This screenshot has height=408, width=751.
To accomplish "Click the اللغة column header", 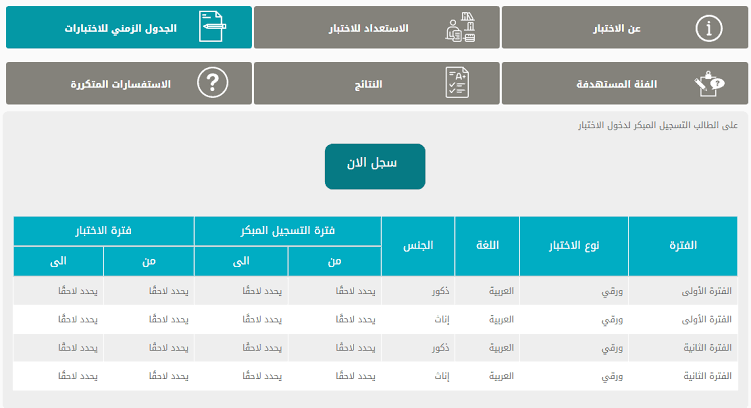I will [487, 246].
